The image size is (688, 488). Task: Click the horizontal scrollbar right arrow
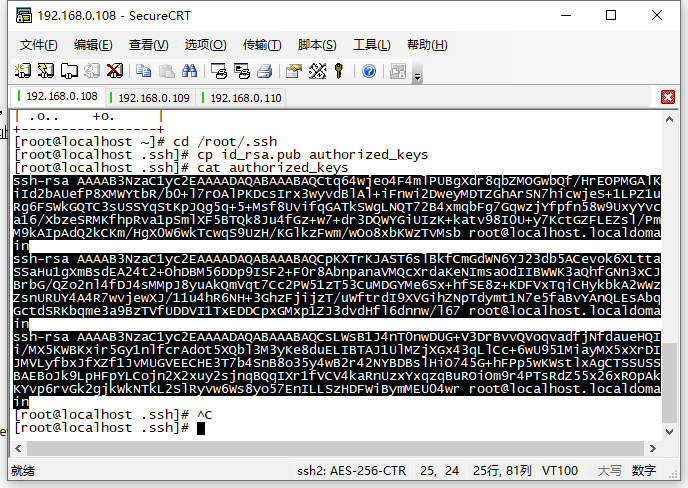tap(653, 449)
